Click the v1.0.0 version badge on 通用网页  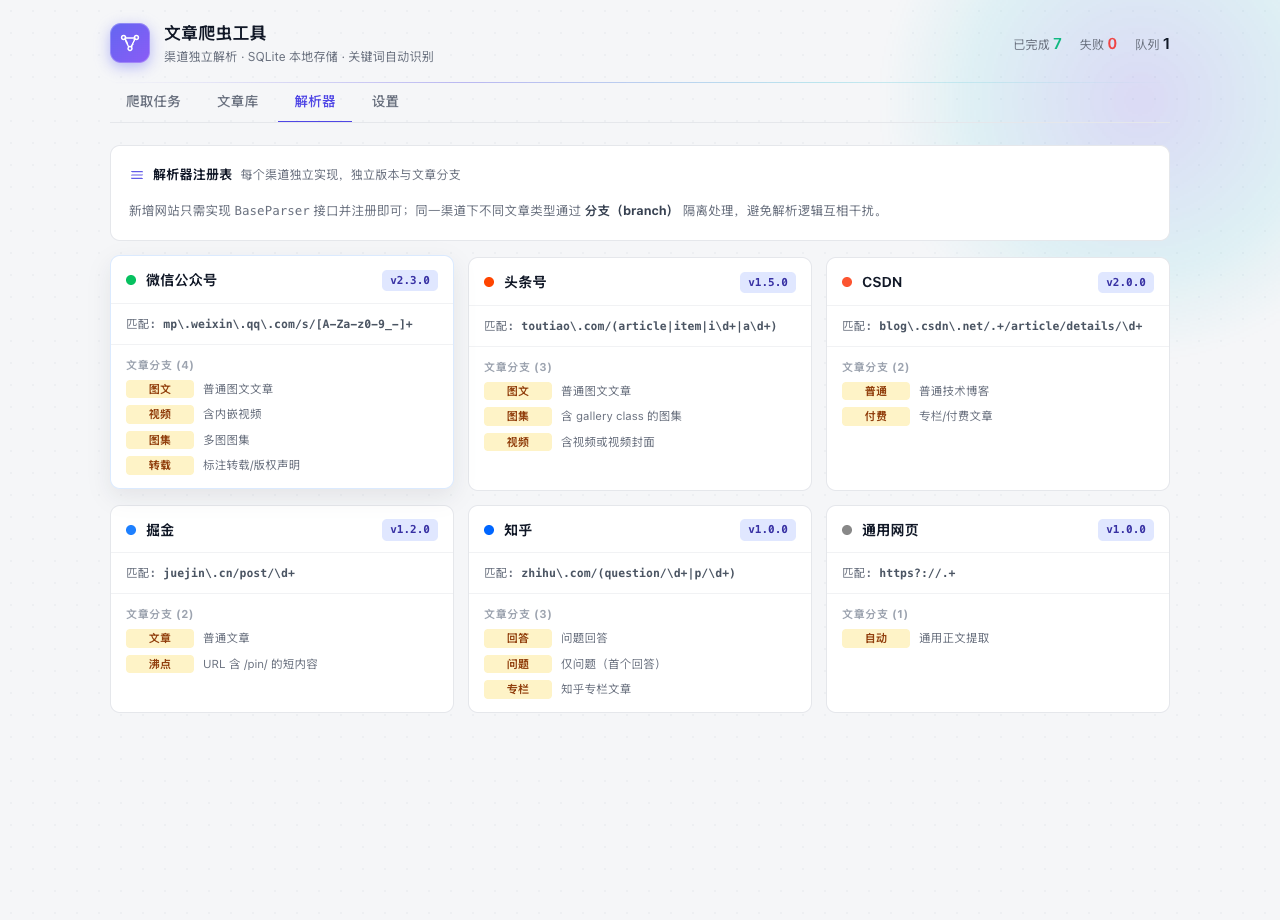[x=1126, y=530]
